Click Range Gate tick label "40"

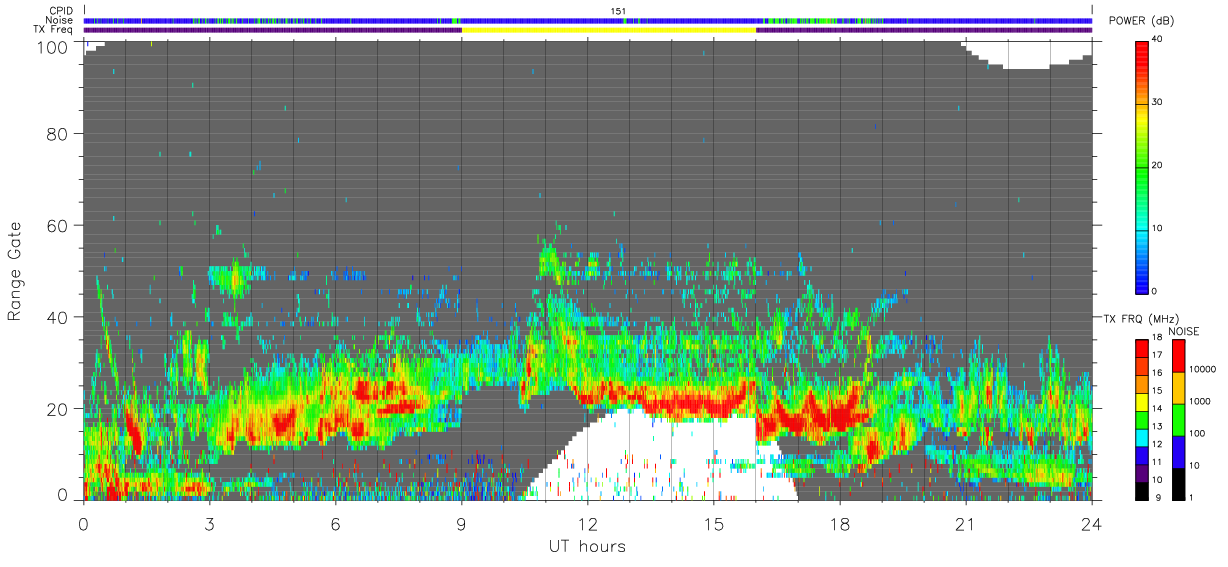tap(57, 317)
